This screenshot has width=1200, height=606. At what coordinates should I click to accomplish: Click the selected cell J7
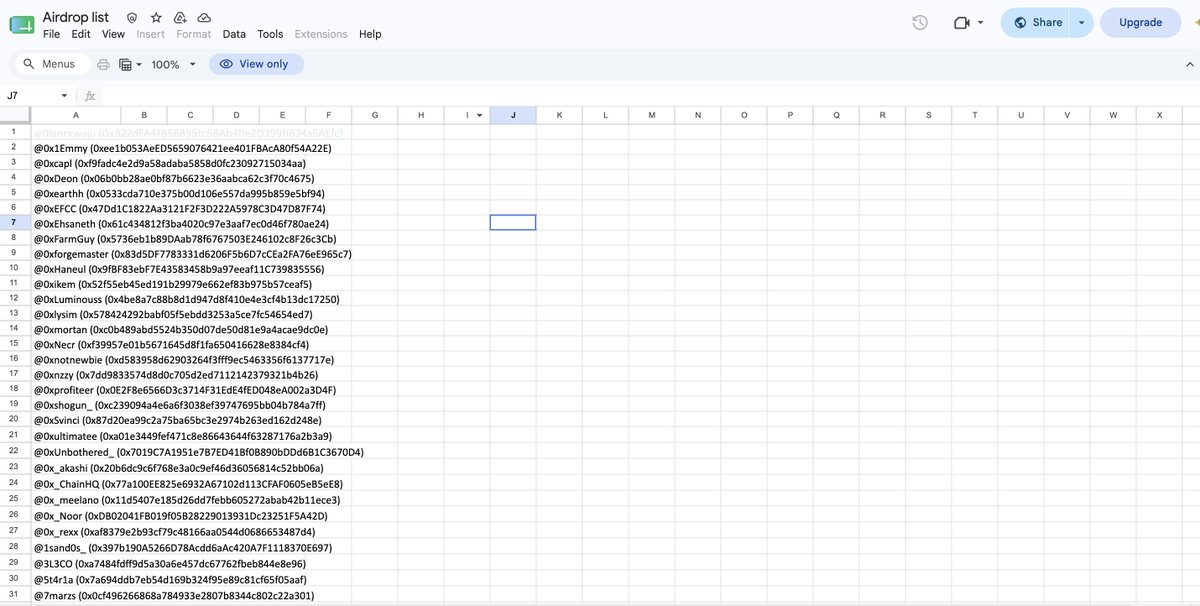(x=513, y=222)
